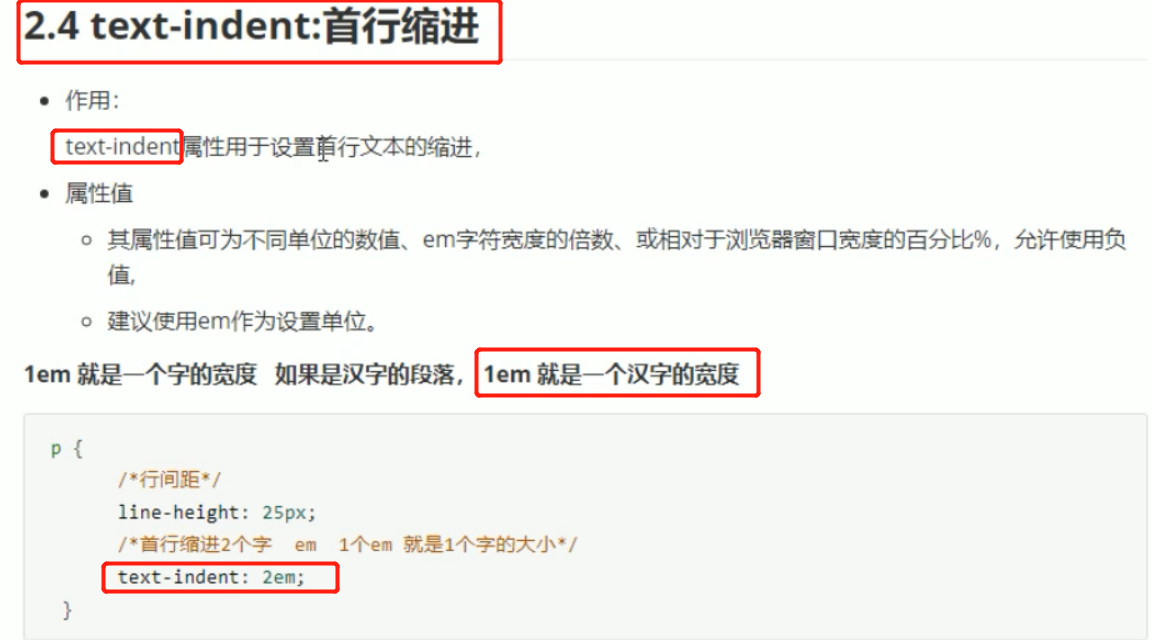Click the text "如果是汉字的段落,"

[369, 375]
